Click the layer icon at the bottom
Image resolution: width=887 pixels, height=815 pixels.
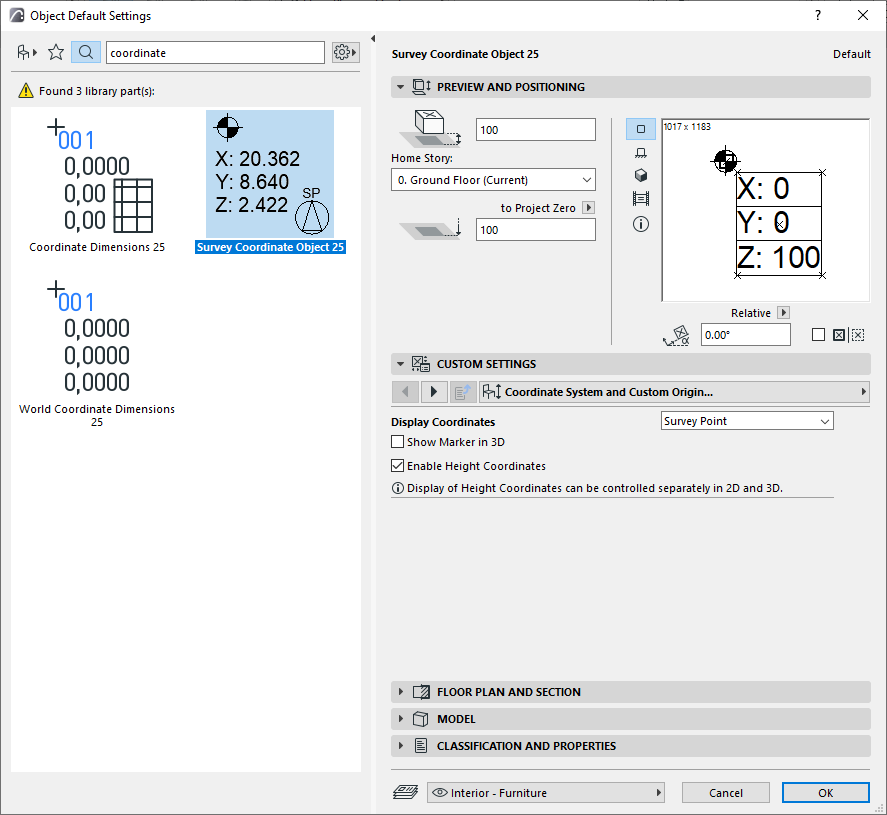tap(406, 792)
